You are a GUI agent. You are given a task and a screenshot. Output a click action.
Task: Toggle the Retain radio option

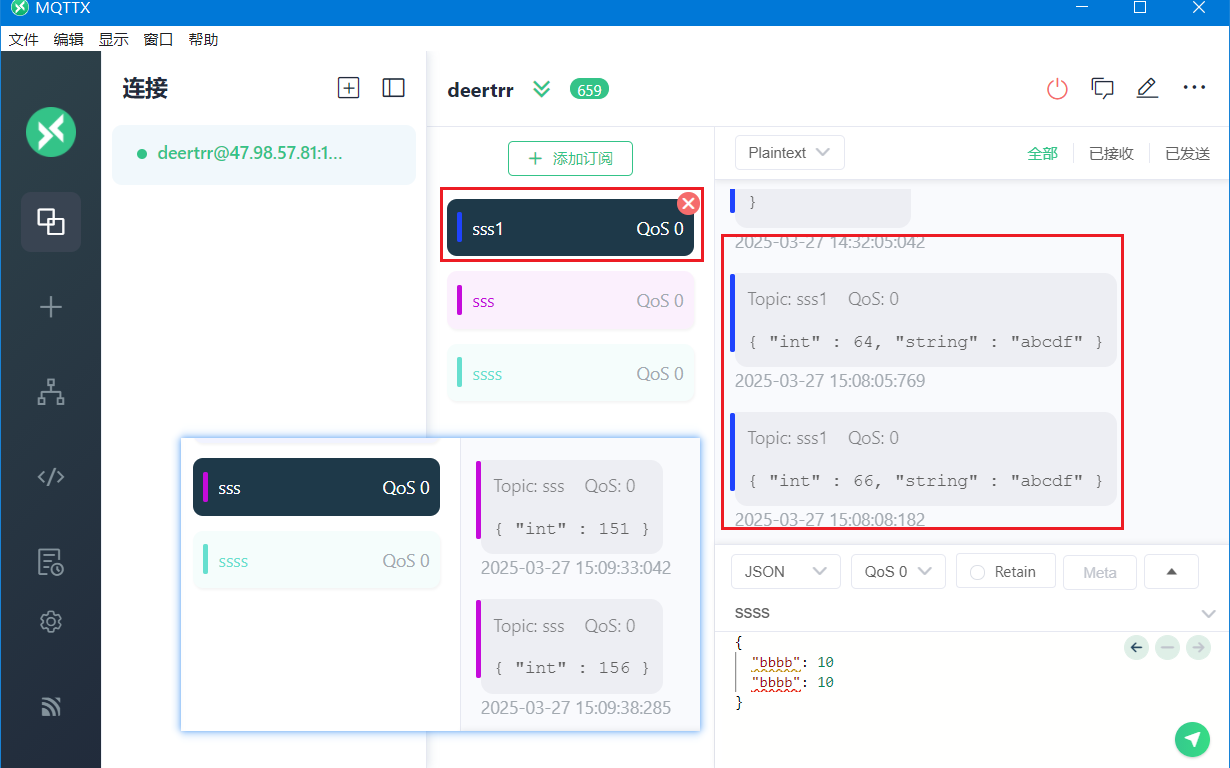(x=1005, y=572)
